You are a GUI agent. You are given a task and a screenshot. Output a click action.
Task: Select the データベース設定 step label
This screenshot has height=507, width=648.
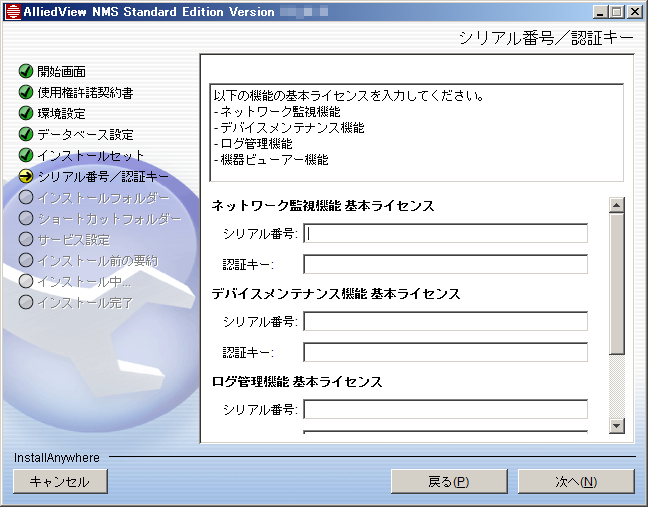click(85, 134)
